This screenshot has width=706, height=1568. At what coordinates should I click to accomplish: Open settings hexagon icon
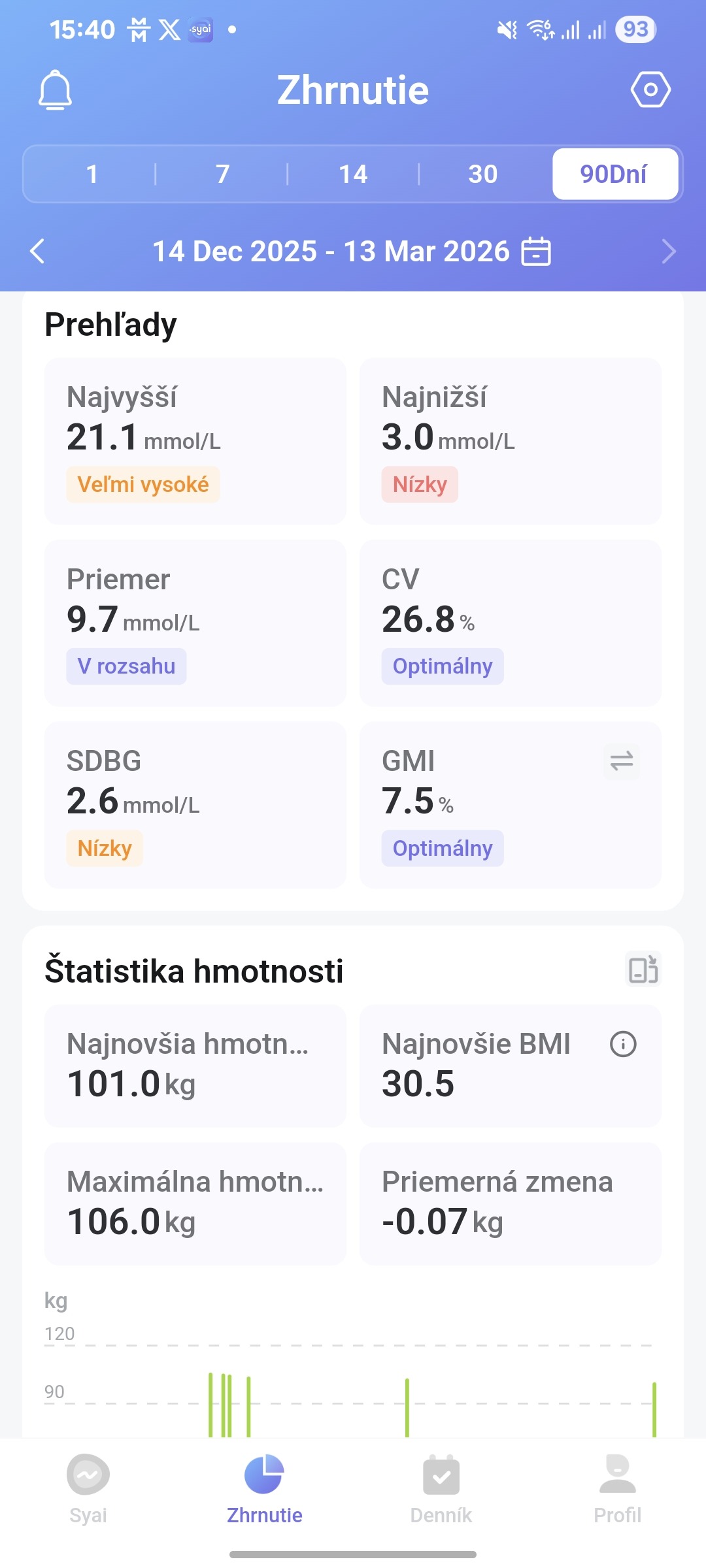pos(650,90)
